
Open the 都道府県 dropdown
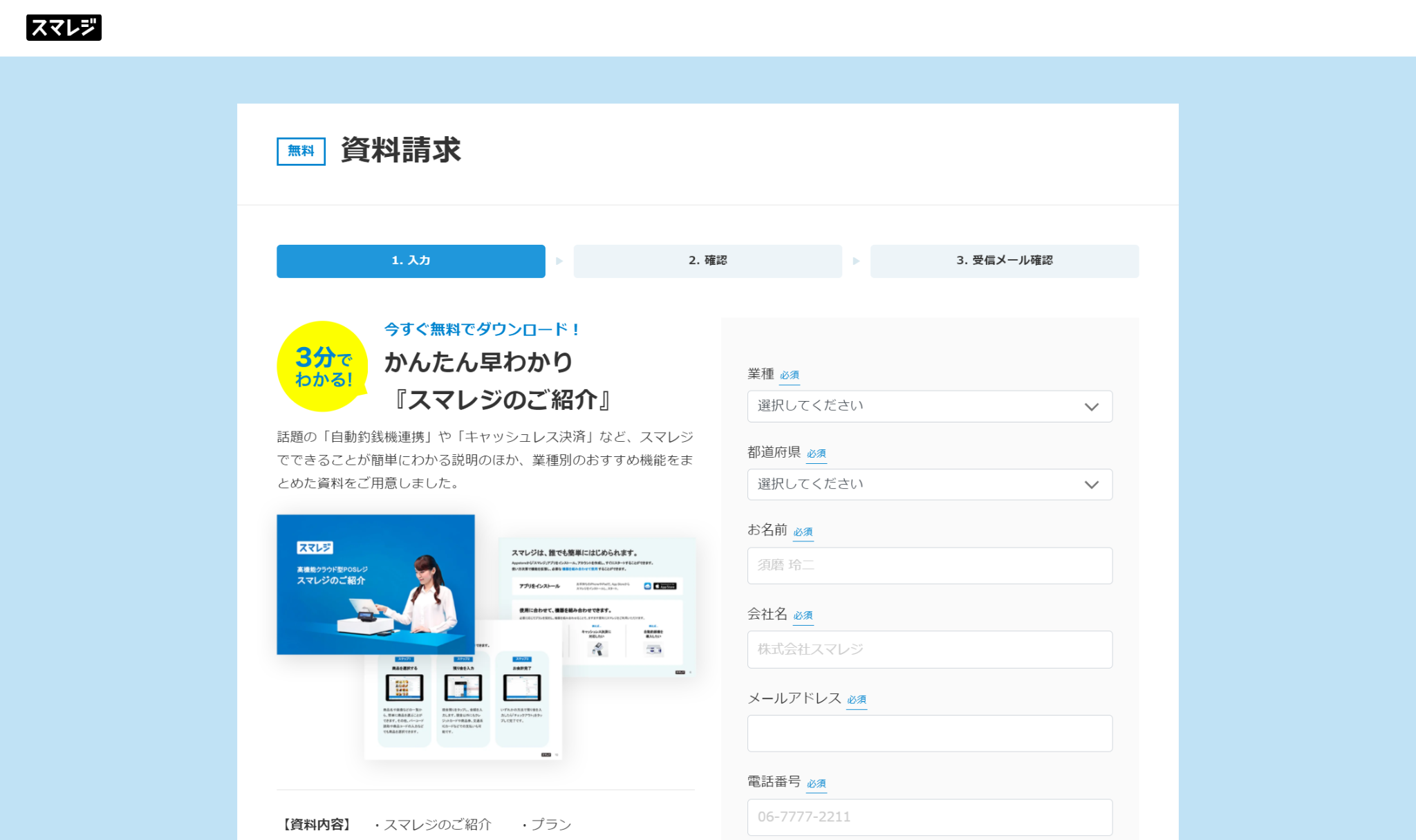click(x=929, y=485)
